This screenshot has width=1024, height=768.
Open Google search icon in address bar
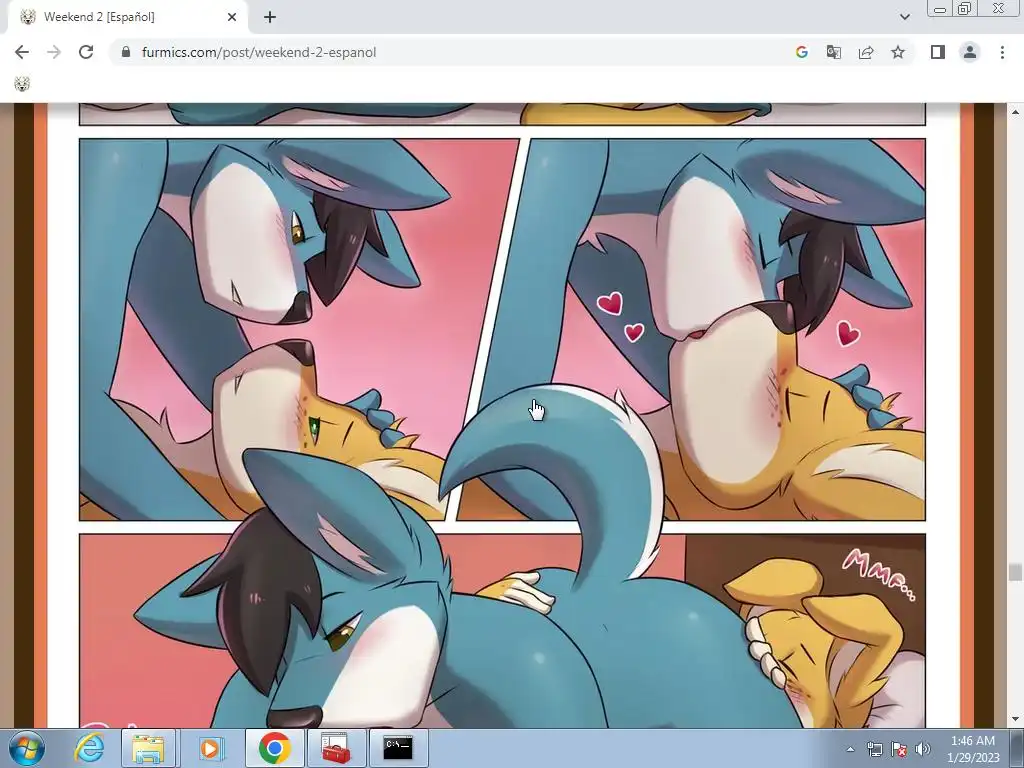coord(801,52)
